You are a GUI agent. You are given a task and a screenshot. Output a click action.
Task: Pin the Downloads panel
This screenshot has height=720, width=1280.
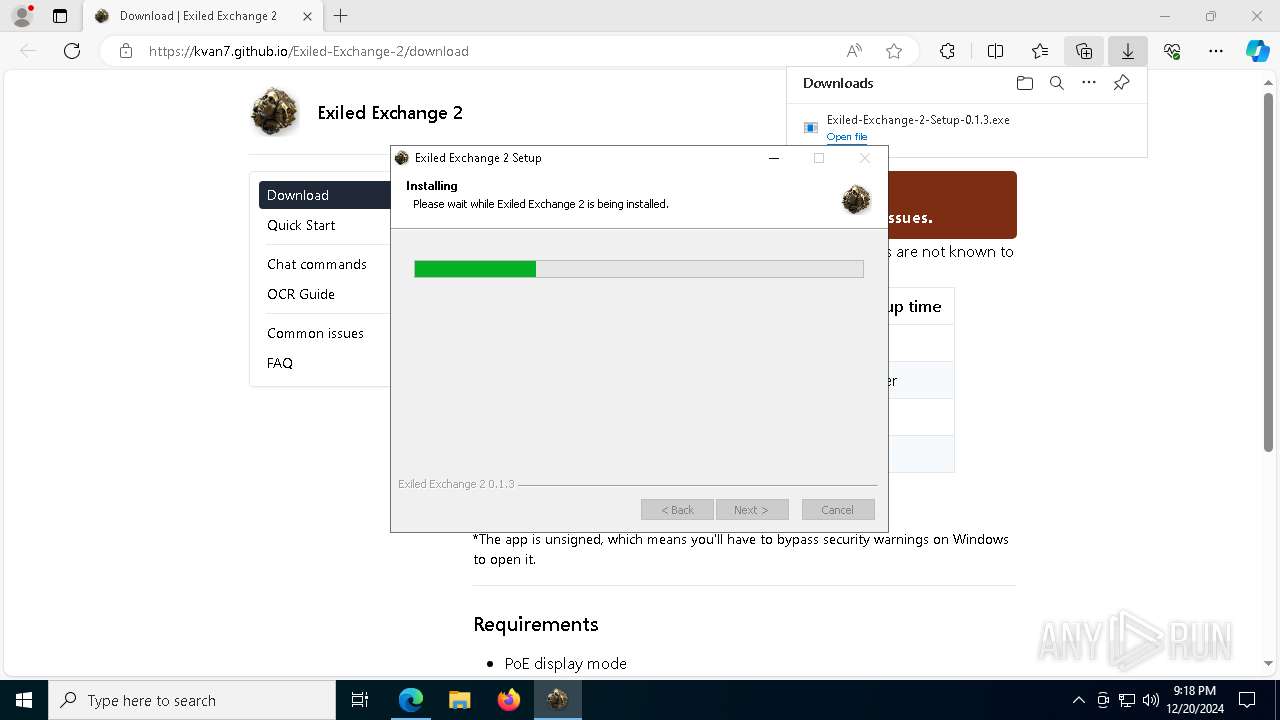[1122, 83]
